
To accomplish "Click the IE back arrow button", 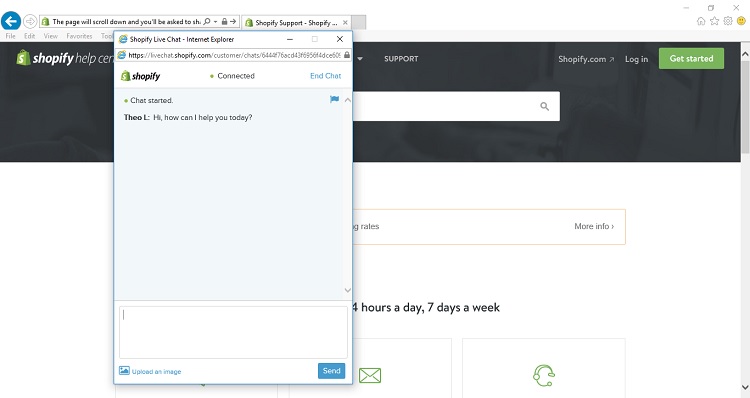I will [11, 21].
